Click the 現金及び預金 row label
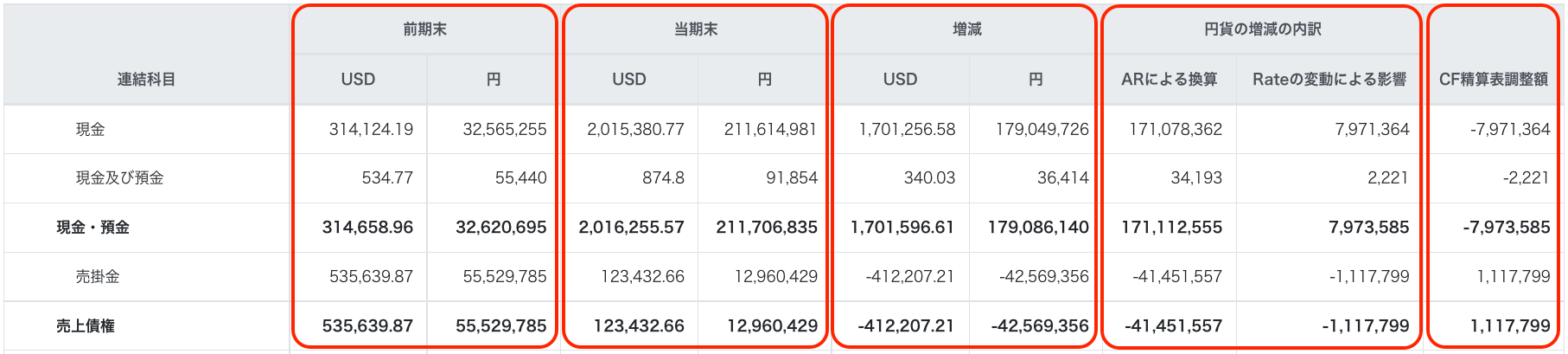 click(x=119, y=178)
